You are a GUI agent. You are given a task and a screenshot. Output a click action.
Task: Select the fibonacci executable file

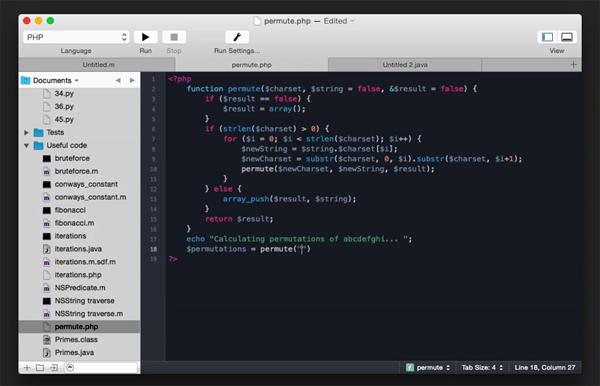70,210
